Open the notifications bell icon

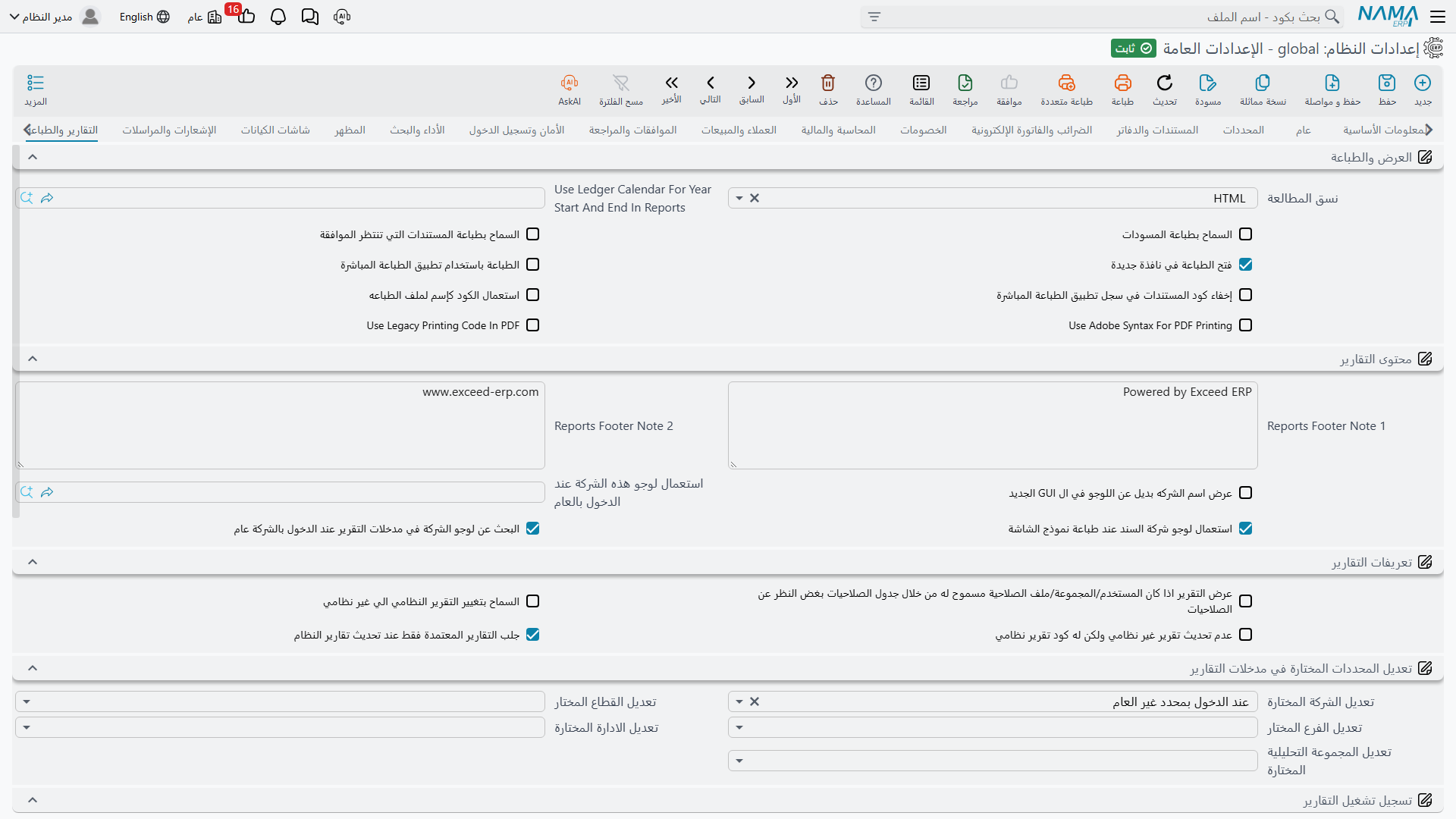click(278, 17)
